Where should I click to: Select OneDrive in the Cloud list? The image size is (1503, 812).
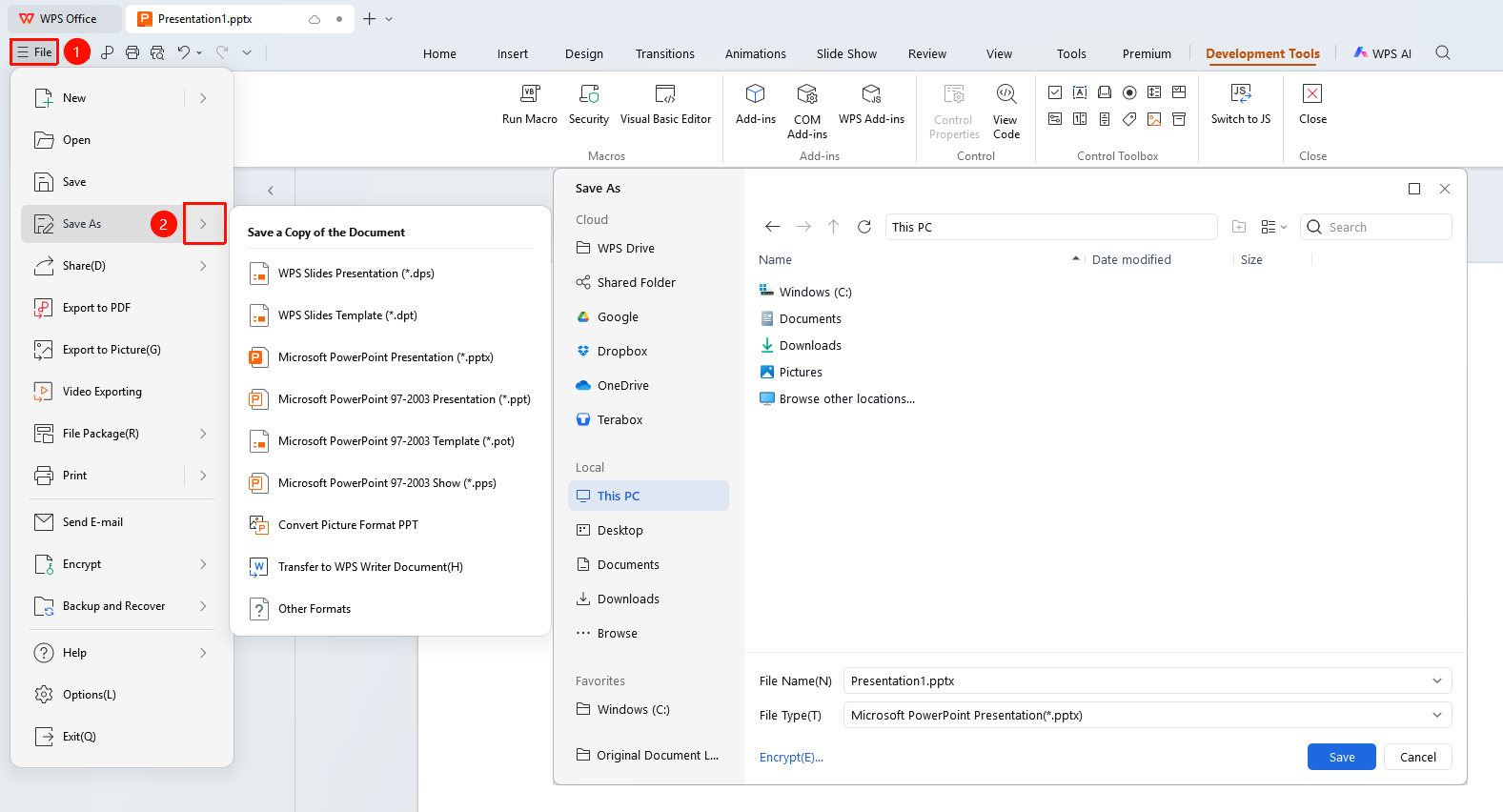(x=649, y=385)
